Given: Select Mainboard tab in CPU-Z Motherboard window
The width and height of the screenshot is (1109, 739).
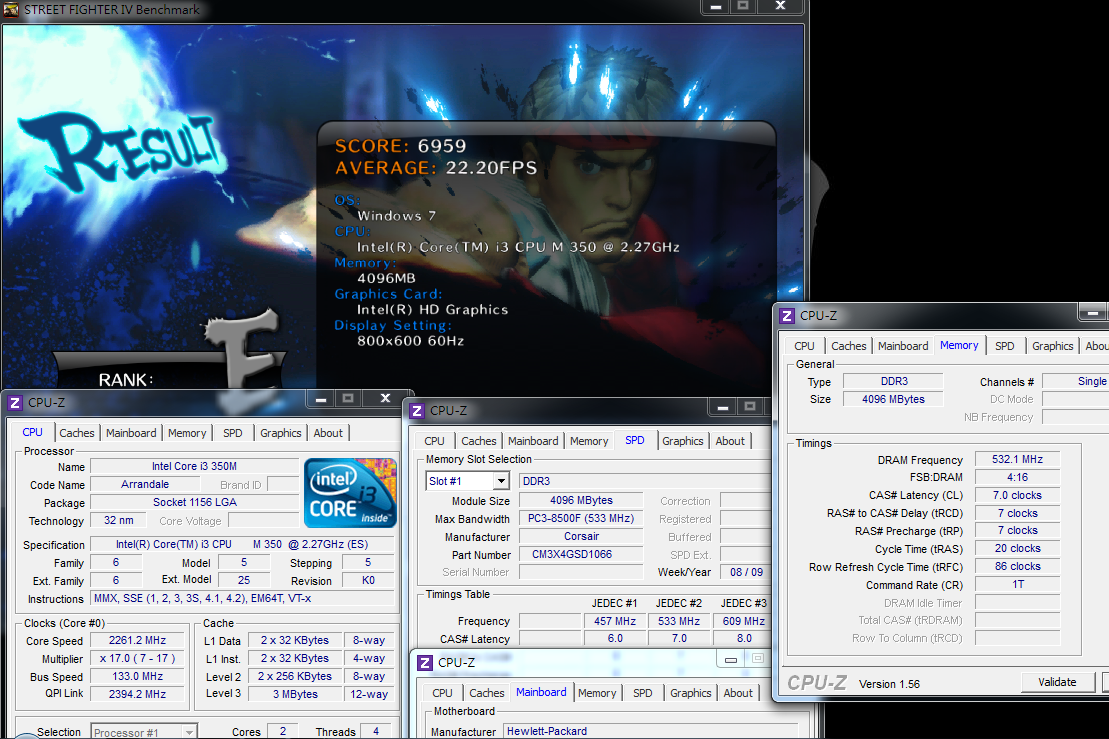Looking at the screenshot, I should pyautogui.click(x=541, y=692).
